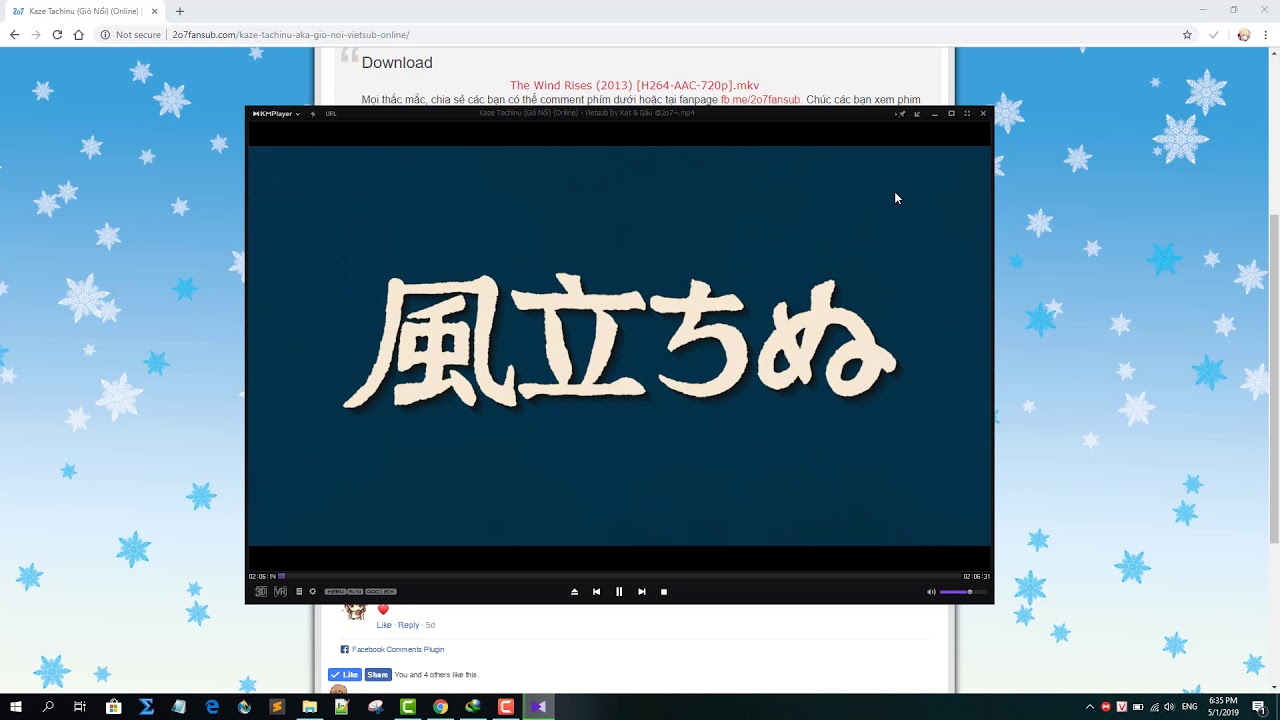Open Microsoft Edge from taskbar
This screenshot has height=720, width=1280.
[x=212, y=707]
